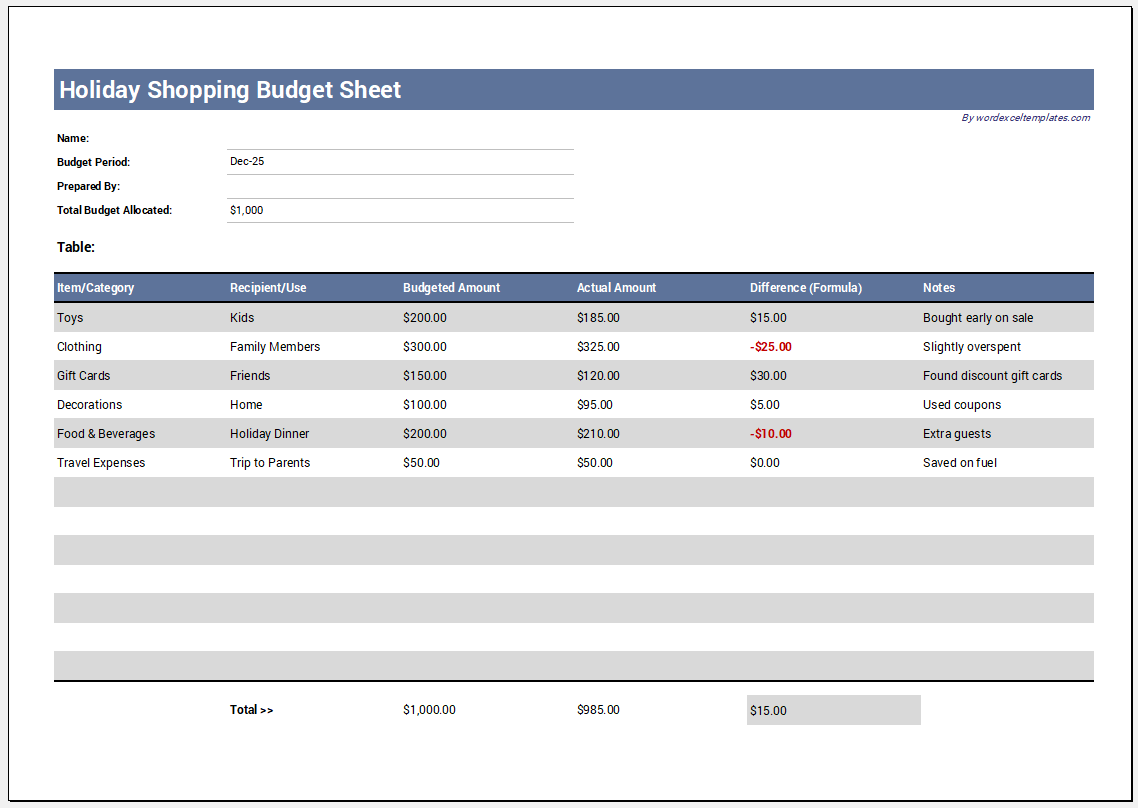Click the total difference $15.00 cell
The height and width of the screenshot is (808, 1138).
833,711
